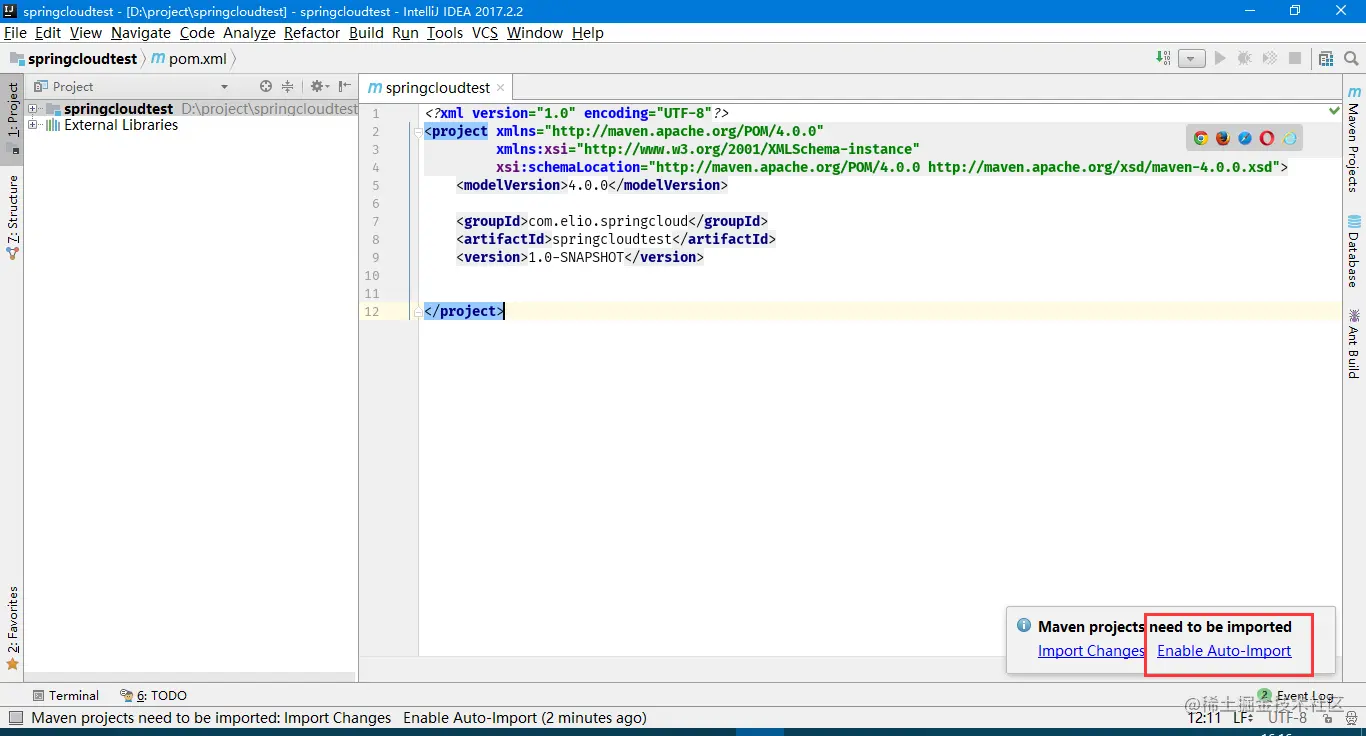This screenshot has height=736, width=1366.
Task: Open the Help menu
Action: tap(588, 33)
